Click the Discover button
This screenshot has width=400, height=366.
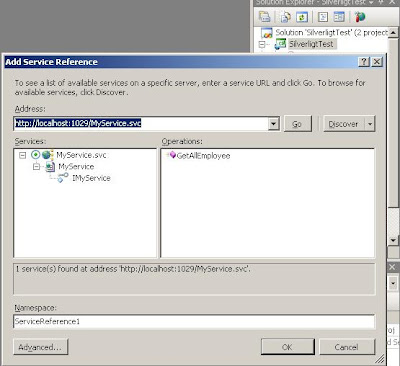(344, 124)
